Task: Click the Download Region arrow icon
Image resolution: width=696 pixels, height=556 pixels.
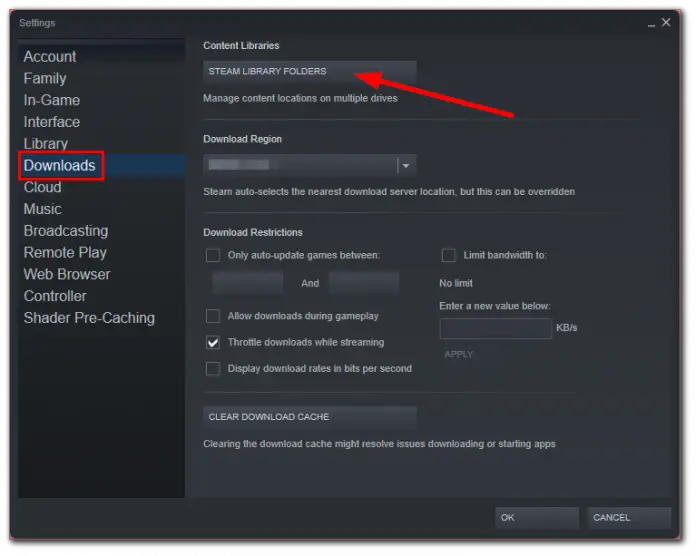Action: tap(406, 166)
